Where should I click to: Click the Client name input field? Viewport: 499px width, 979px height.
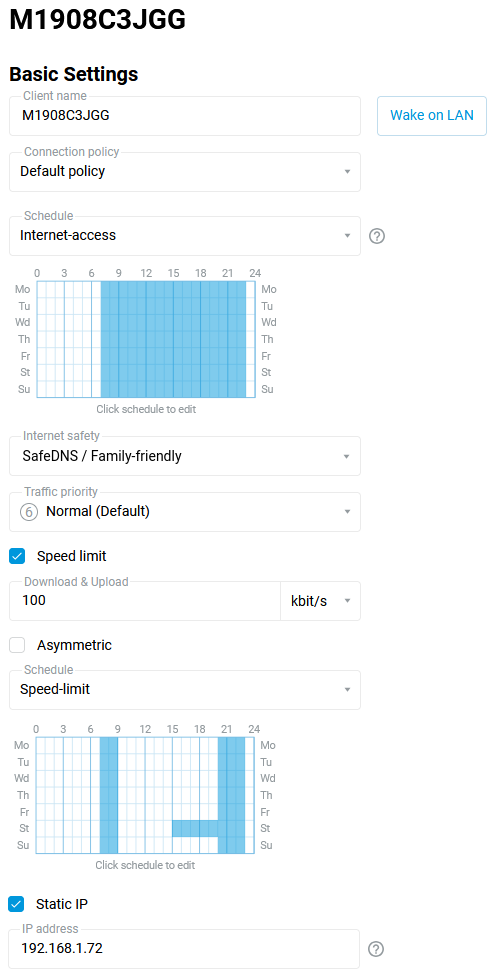185,116
